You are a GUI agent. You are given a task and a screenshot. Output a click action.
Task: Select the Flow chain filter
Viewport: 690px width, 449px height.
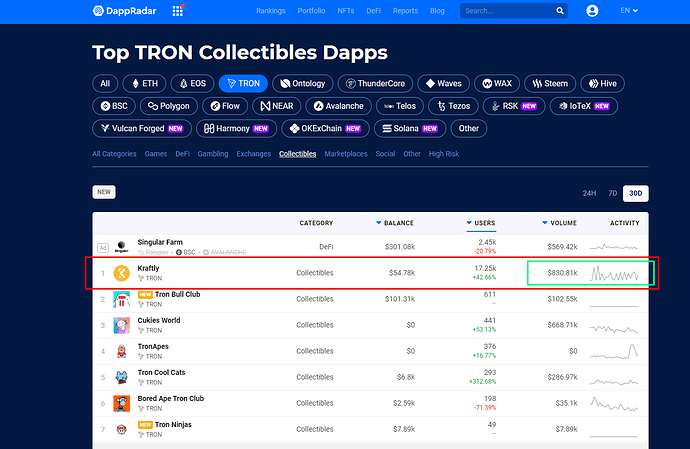(x=225, y=106)
